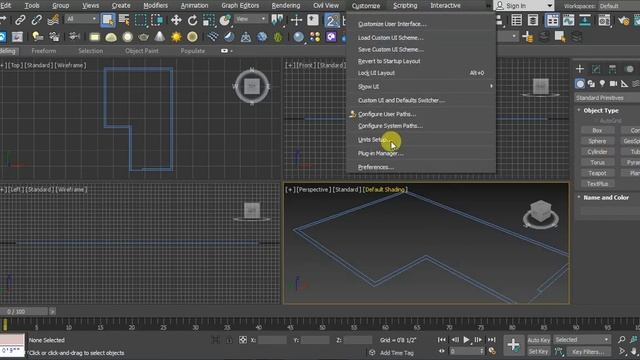The height and width of the screenshot is (360, 640).
Task: Switch to the Modify panel tab
Action: click(596, 69)
